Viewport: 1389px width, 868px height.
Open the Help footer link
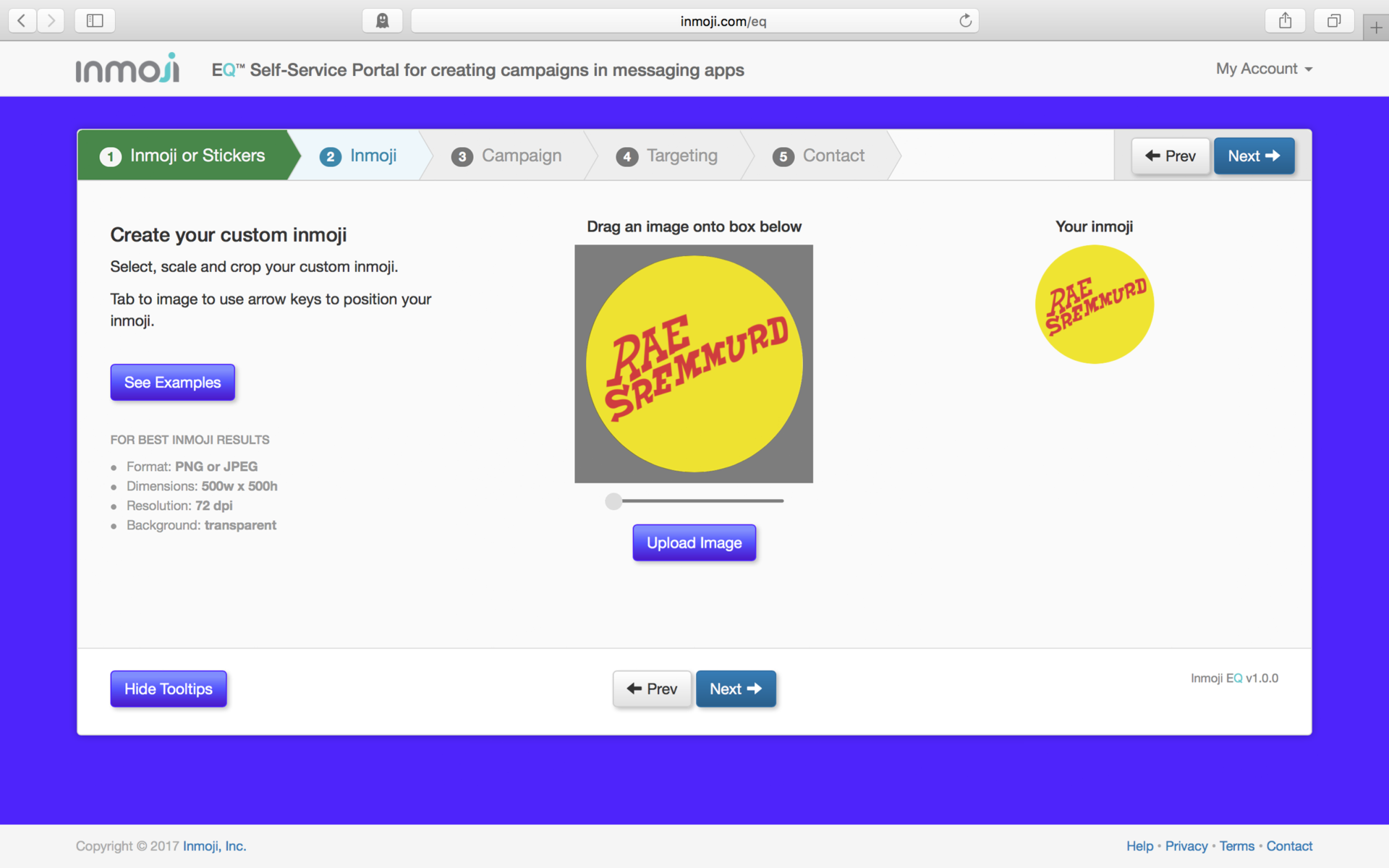[1139, 846]
